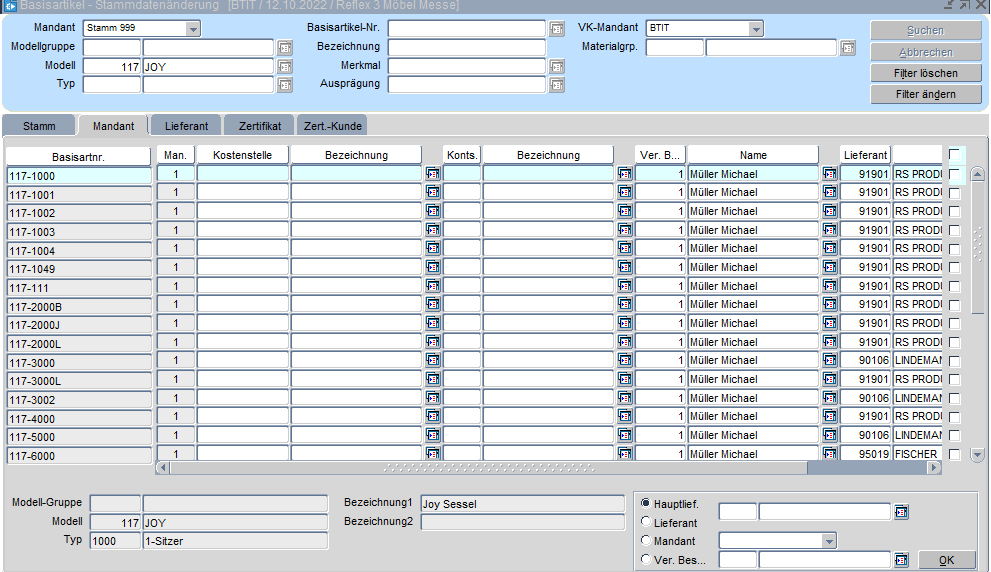Click the Bezeichnung input field in filter
991x572 pixels.
tap(466, 47)
